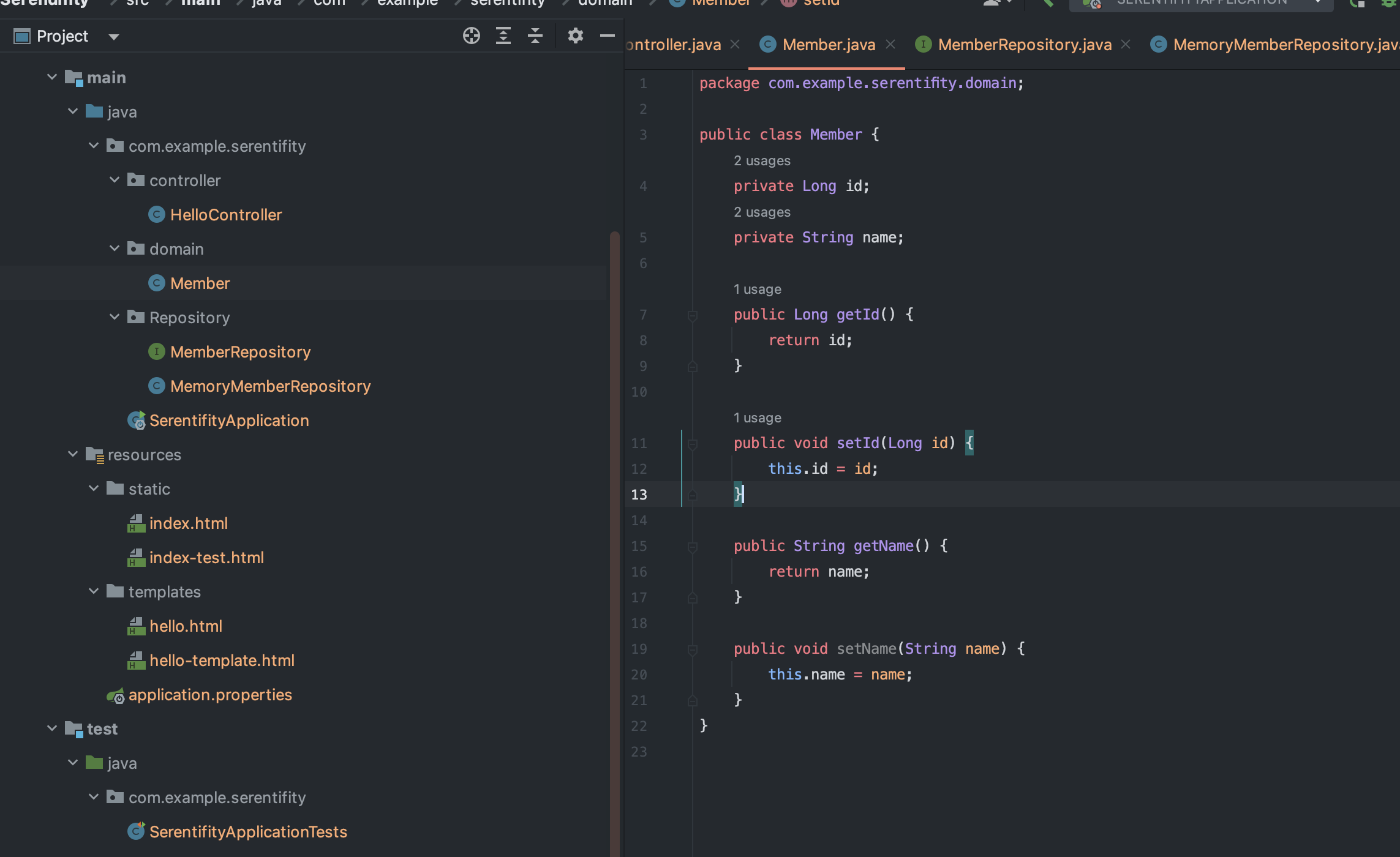Image resolution: width=1400 pixels, height=857 pixels.
Task: Collapse the java folder under main
Action: [x=73, y=111]
